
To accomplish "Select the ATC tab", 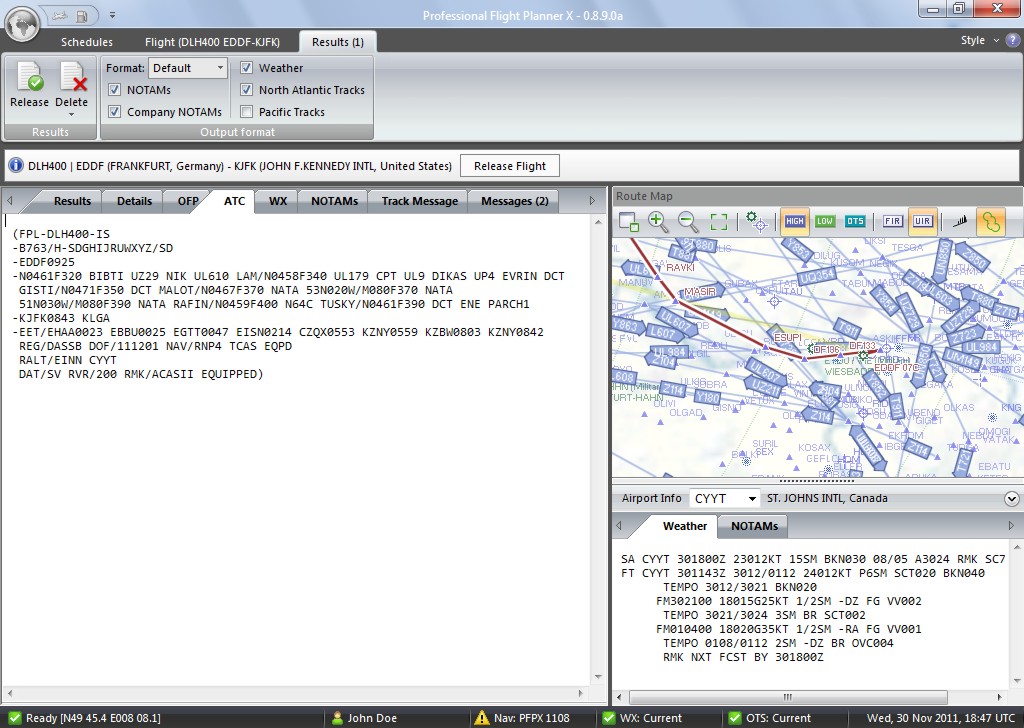I will coord(234,201).
